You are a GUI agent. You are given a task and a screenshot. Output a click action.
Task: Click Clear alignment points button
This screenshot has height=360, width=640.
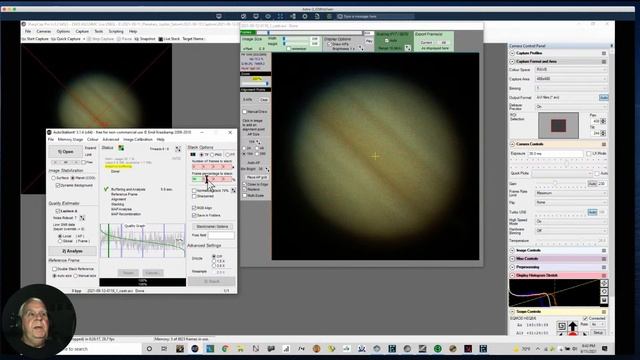(x=264, y=100)
